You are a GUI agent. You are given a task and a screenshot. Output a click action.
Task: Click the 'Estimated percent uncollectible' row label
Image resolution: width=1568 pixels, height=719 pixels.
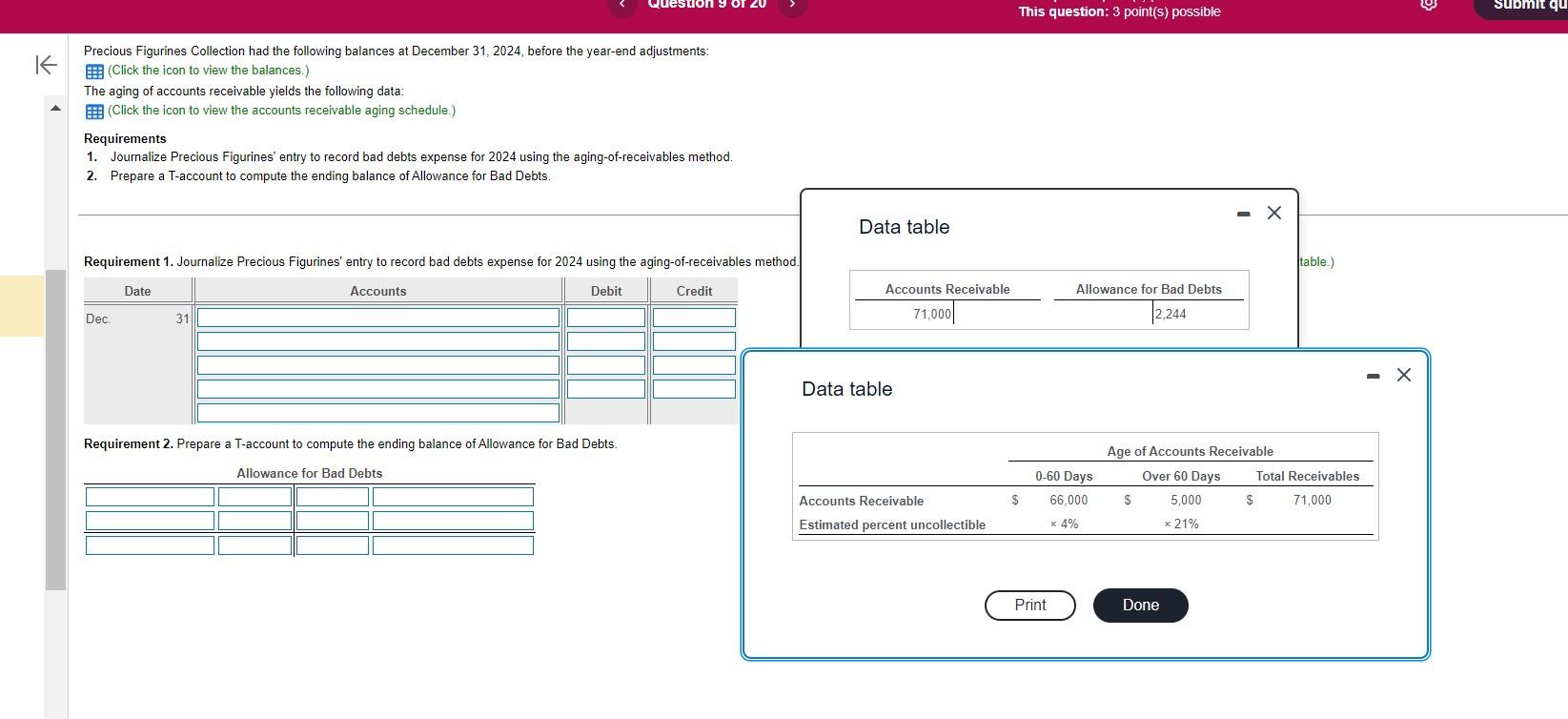click(892, 524)
